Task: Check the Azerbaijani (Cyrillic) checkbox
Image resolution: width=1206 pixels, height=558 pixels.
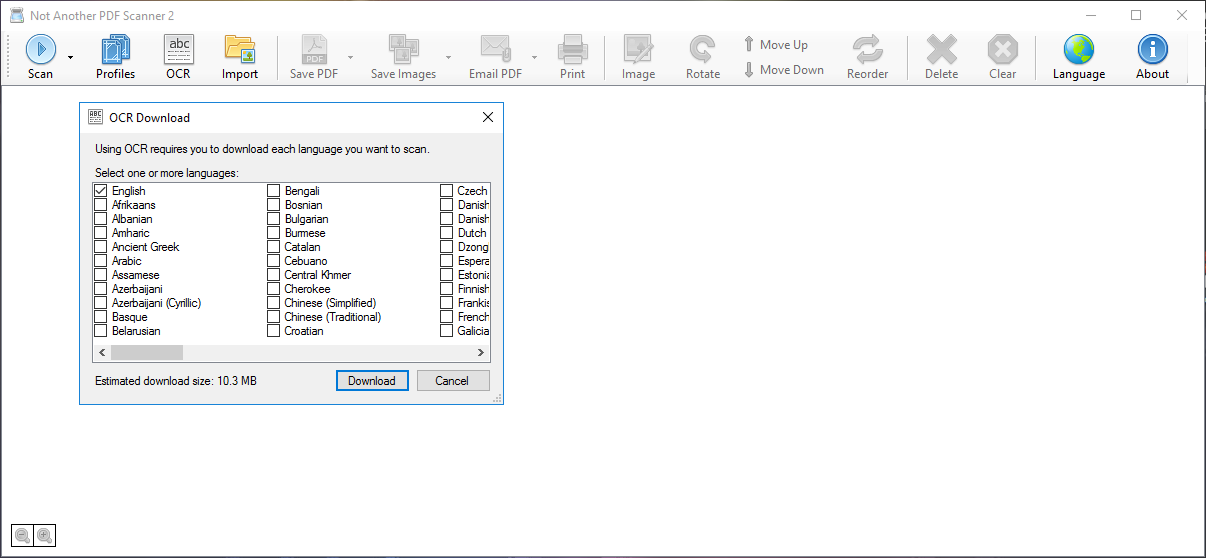Action: tap(100, 302)
